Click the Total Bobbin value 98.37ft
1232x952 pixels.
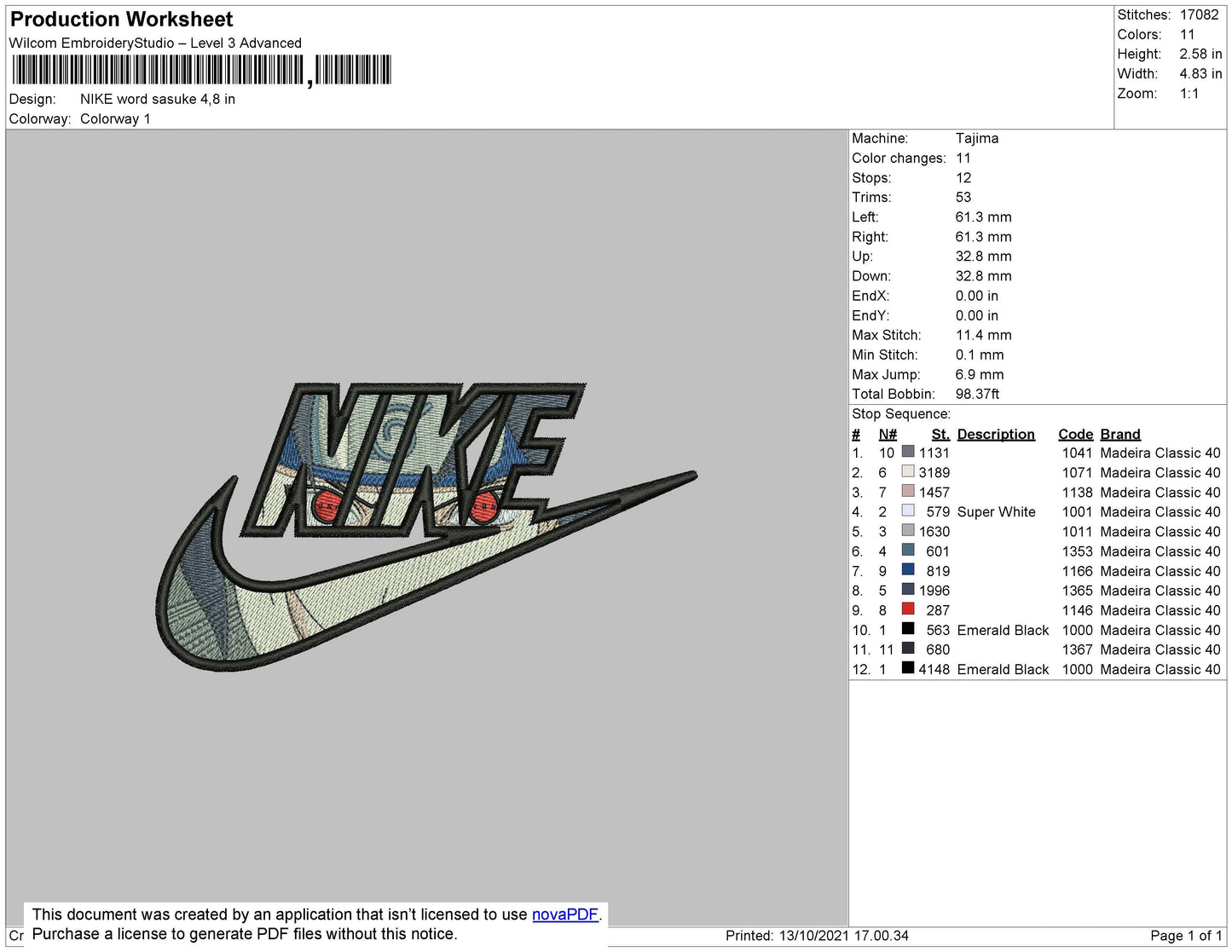click(977, 394)
